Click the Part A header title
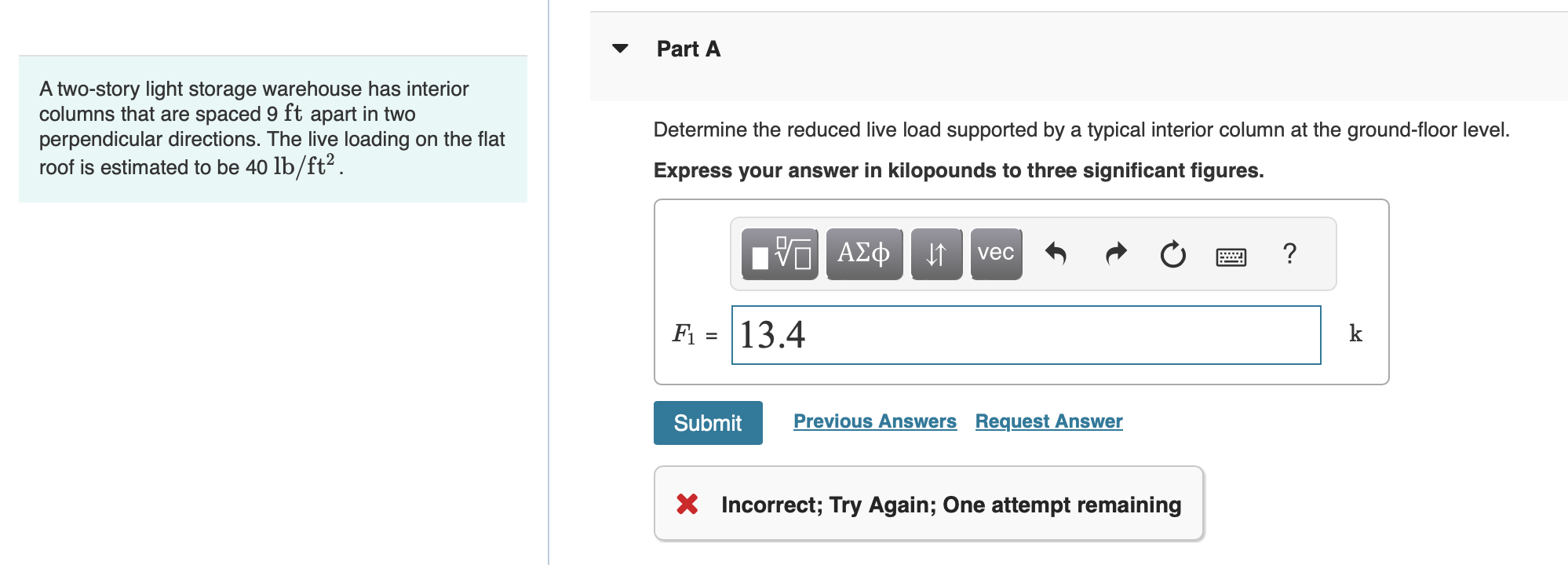This screenshot has width=1568, height=565. pos(688,49)
